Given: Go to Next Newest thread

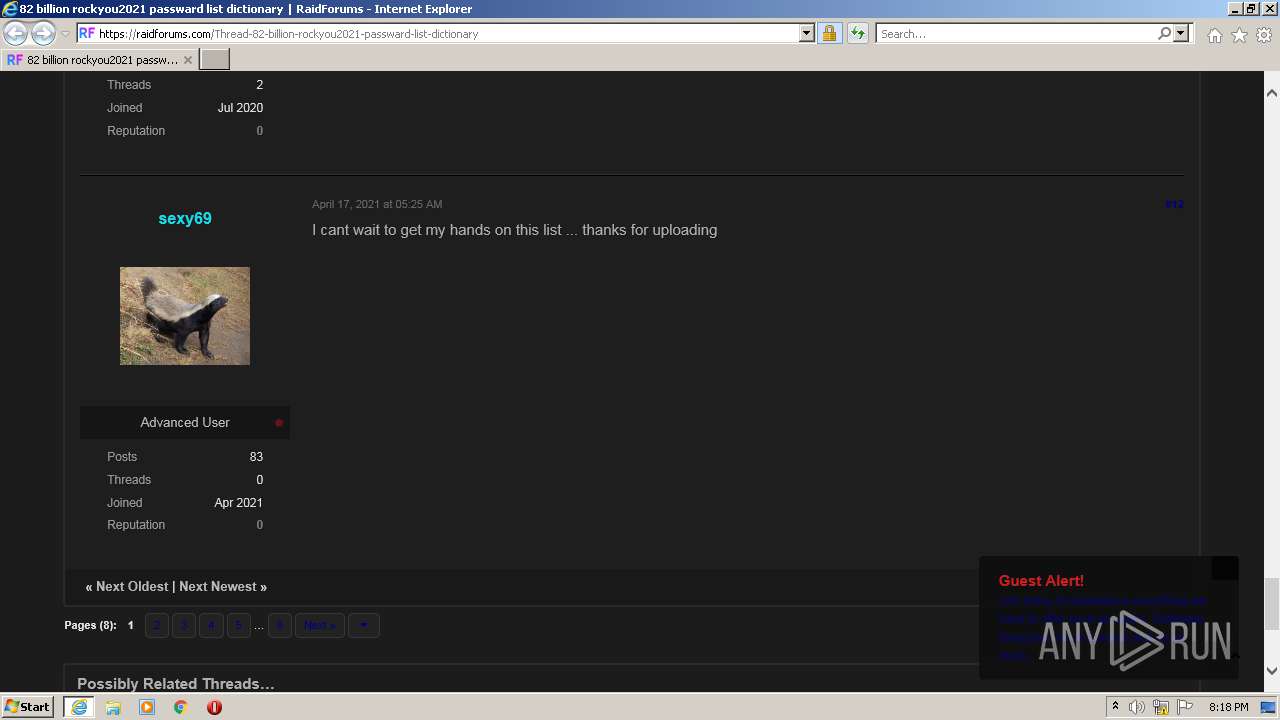Looking at the screenshot, I should [218, 586].
